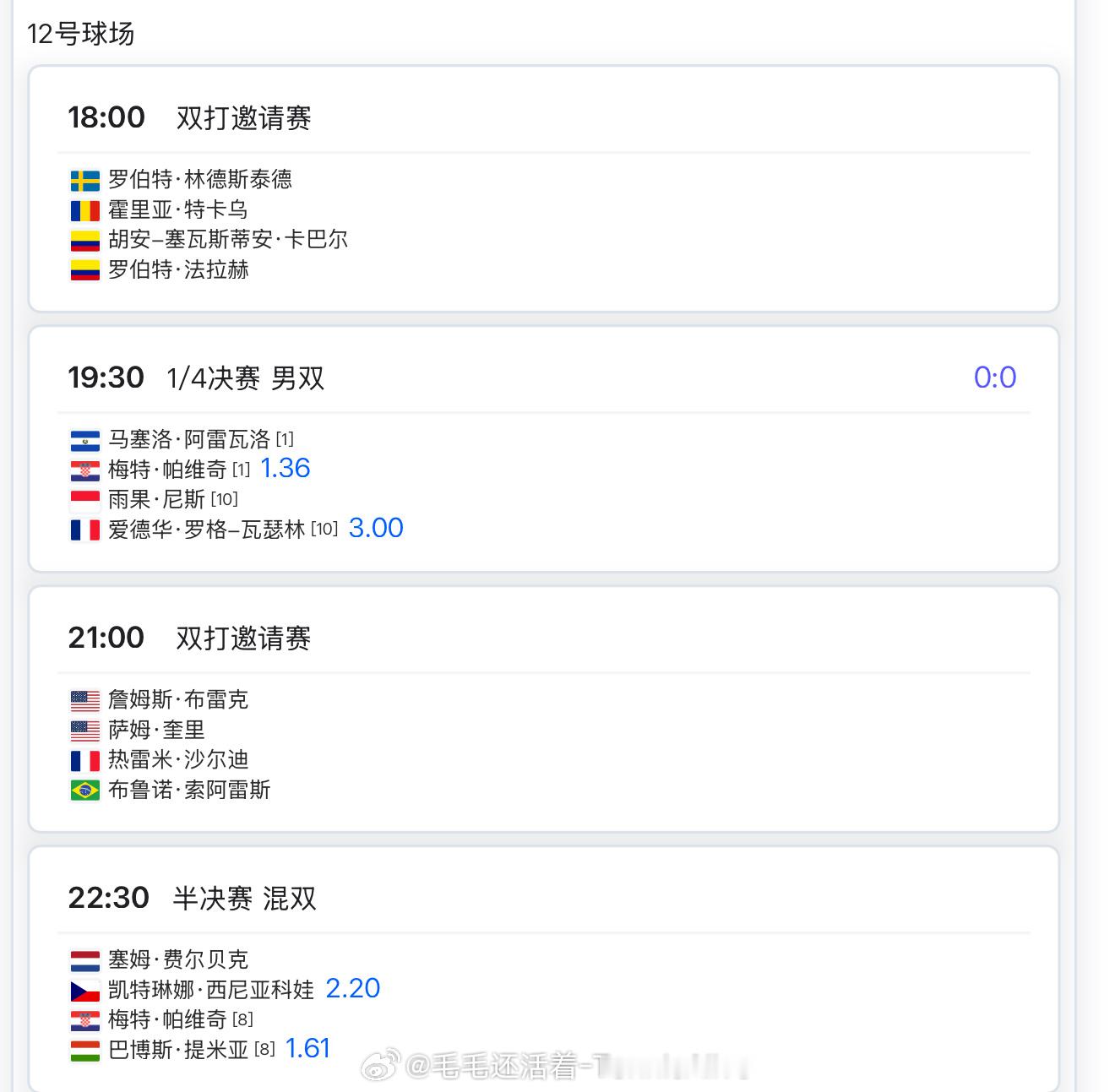
Task: Click Hungary flag beside 巴博斯·提米亚
Action: pos(84,1051)
